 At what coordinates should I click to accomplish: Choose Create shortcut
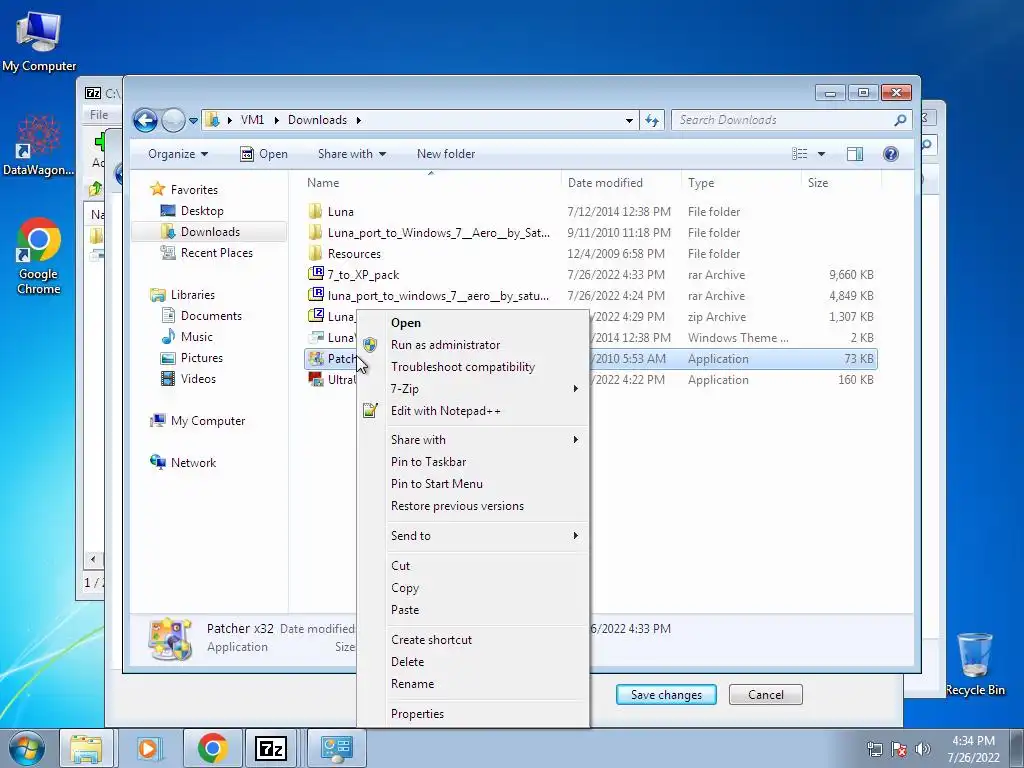pos(473,640)
